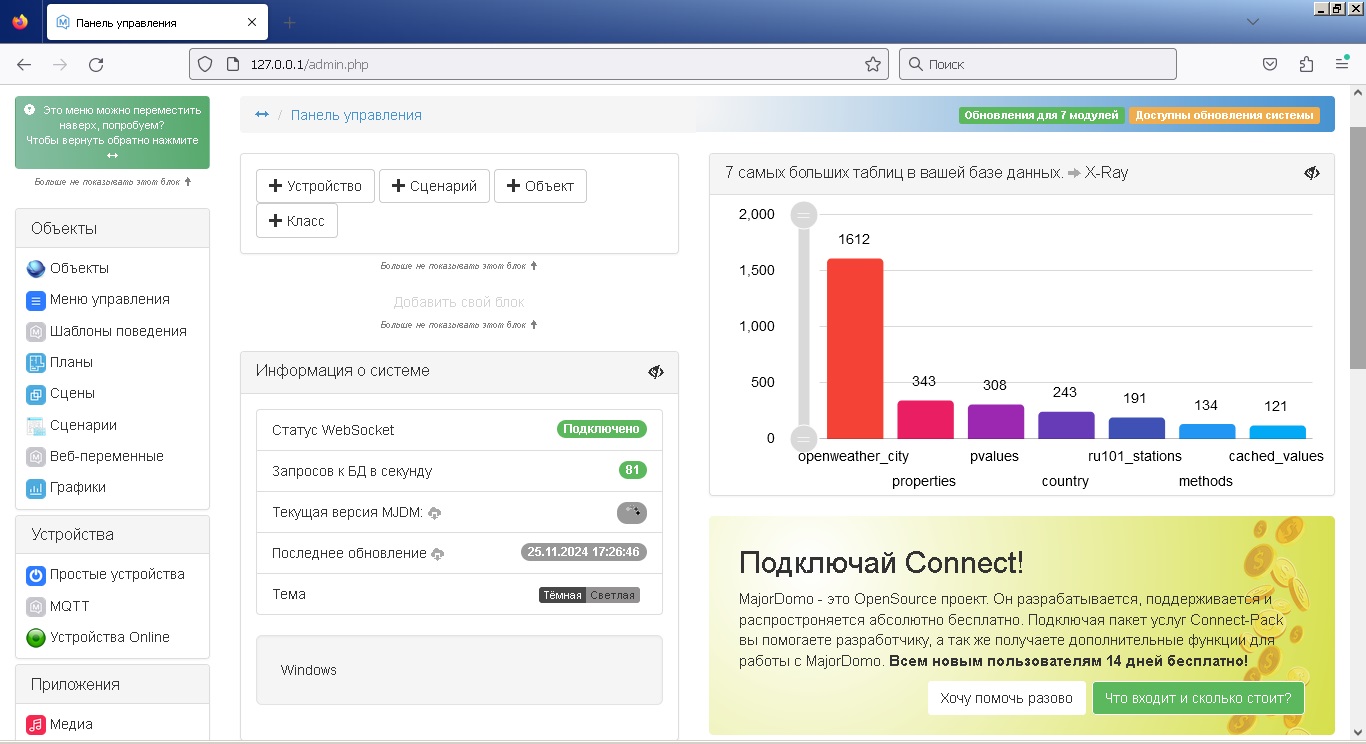Hide the Информация о системе block
The width and height of the screenshot is (1366, 744).
coord(656,372)
